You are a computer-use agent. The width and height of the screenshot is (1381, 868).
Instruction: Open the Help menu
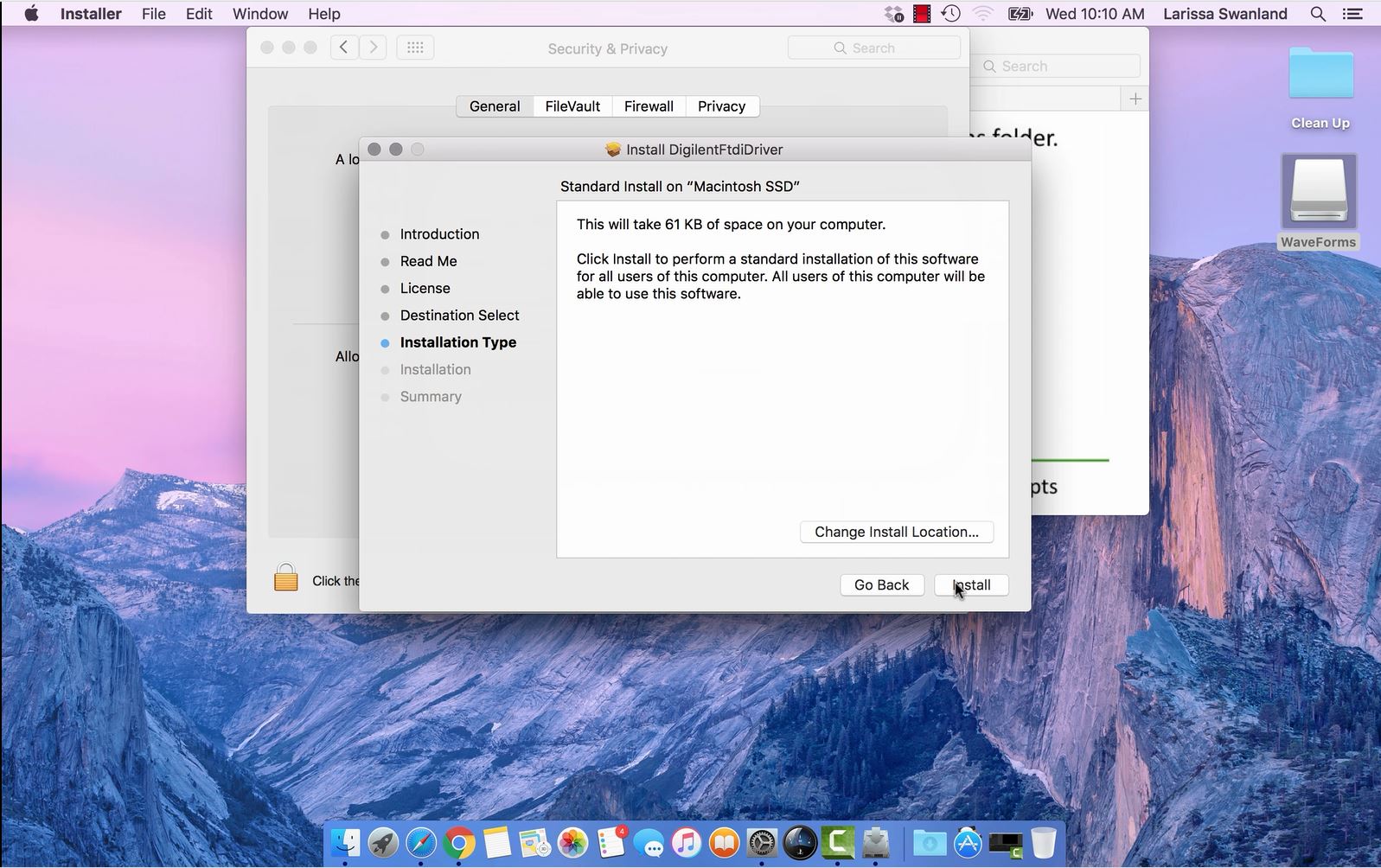(x=324, y=14)
